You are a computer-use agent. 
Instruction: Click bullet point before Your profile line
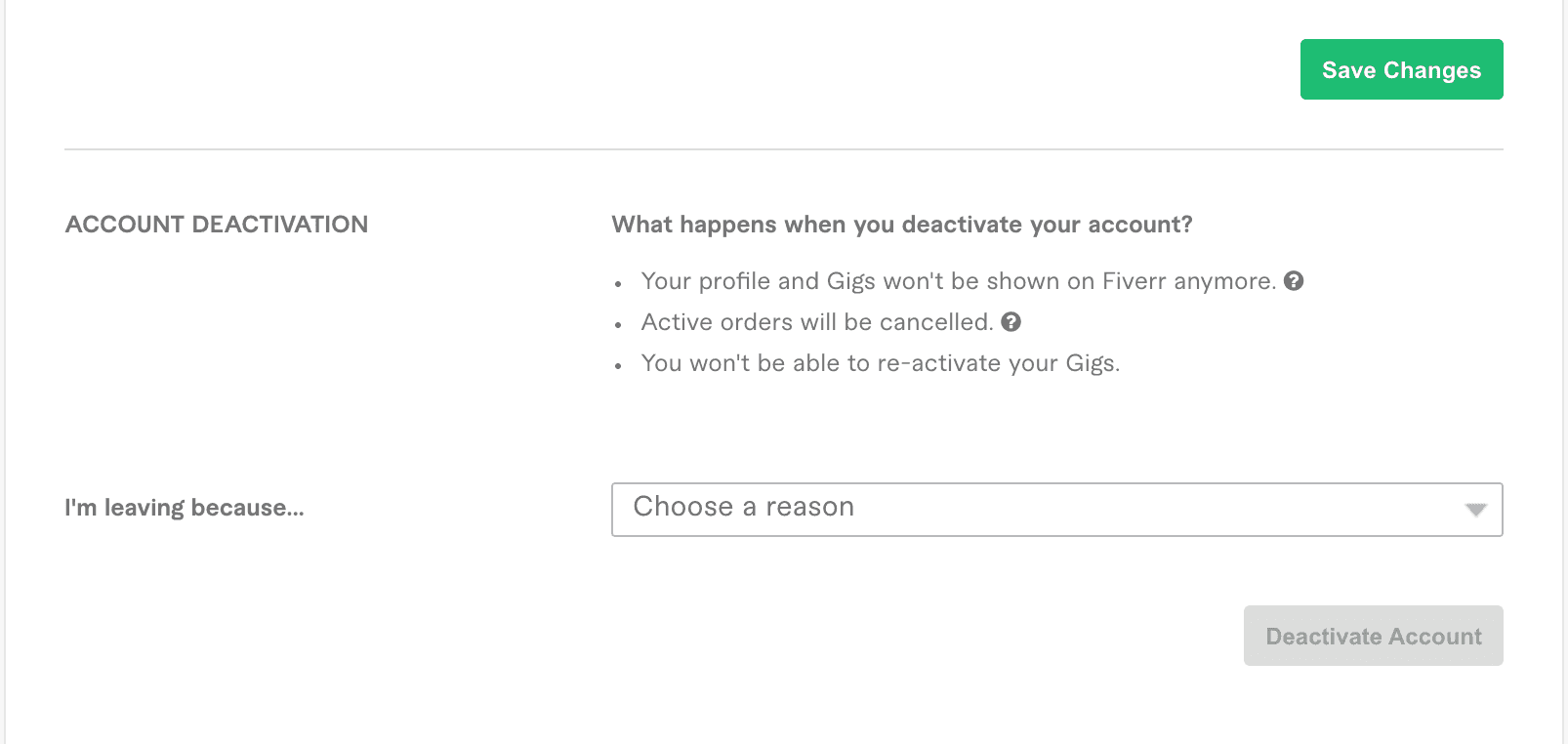(x=618, y=284)
